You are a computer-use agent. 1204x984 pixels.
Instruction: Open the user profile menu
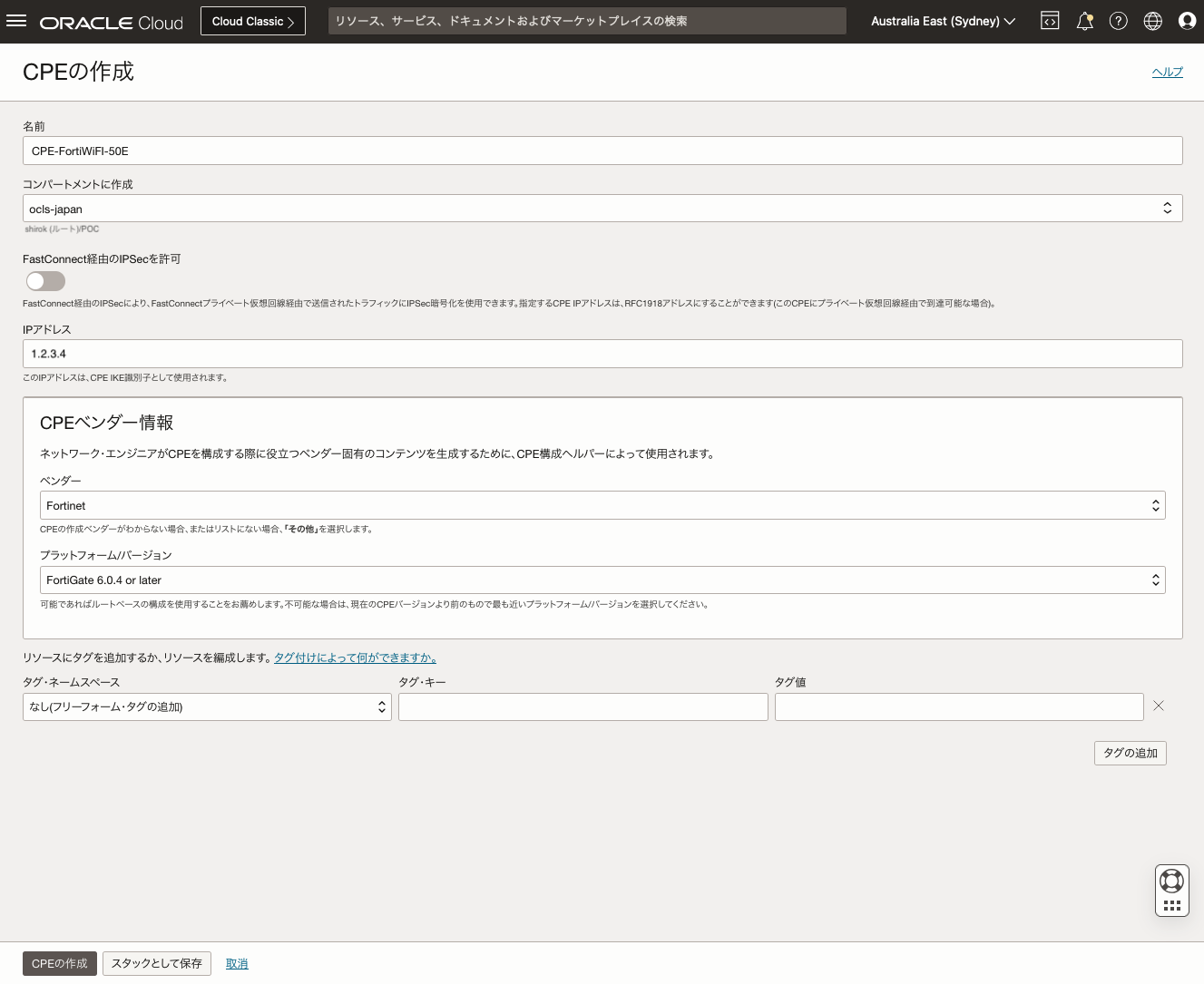[1187, 21]
